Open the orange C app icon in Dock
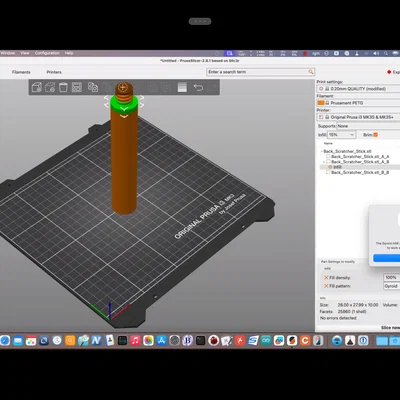 click(305, 341)
